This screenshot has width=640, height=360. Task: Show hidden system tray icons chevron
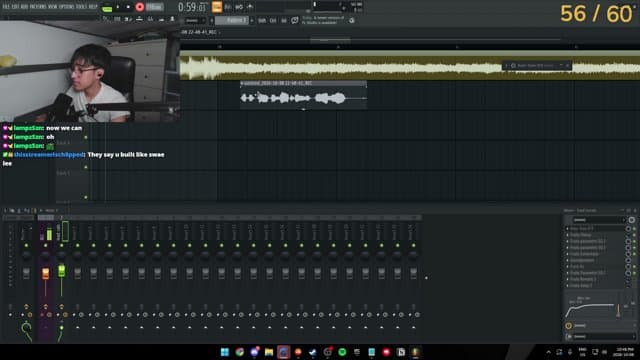coord(549,352)
